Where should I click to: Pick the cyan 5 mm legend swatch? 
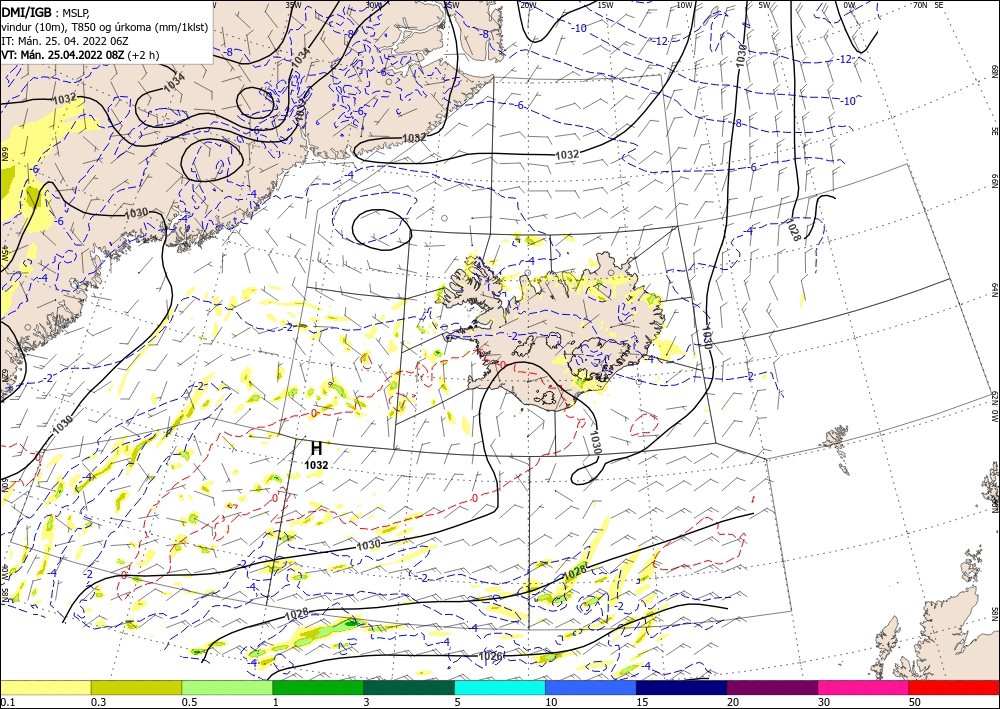coord(500,687)
